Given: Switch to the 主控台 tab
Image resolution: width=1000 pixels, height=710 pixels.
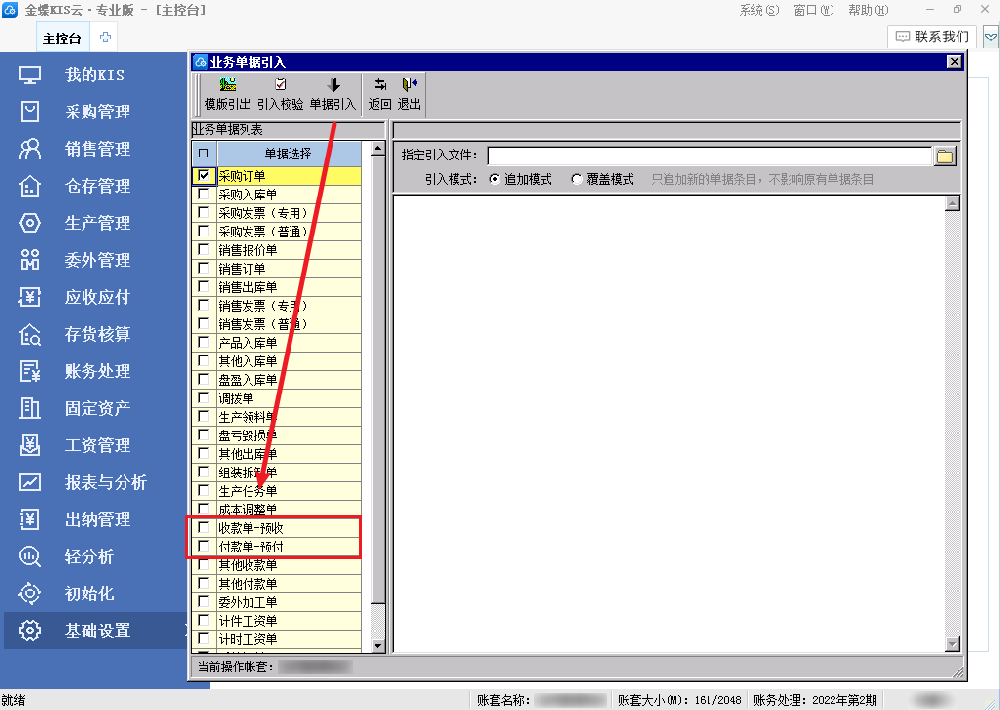Looking at the screenshot, I should coord(62,38).
